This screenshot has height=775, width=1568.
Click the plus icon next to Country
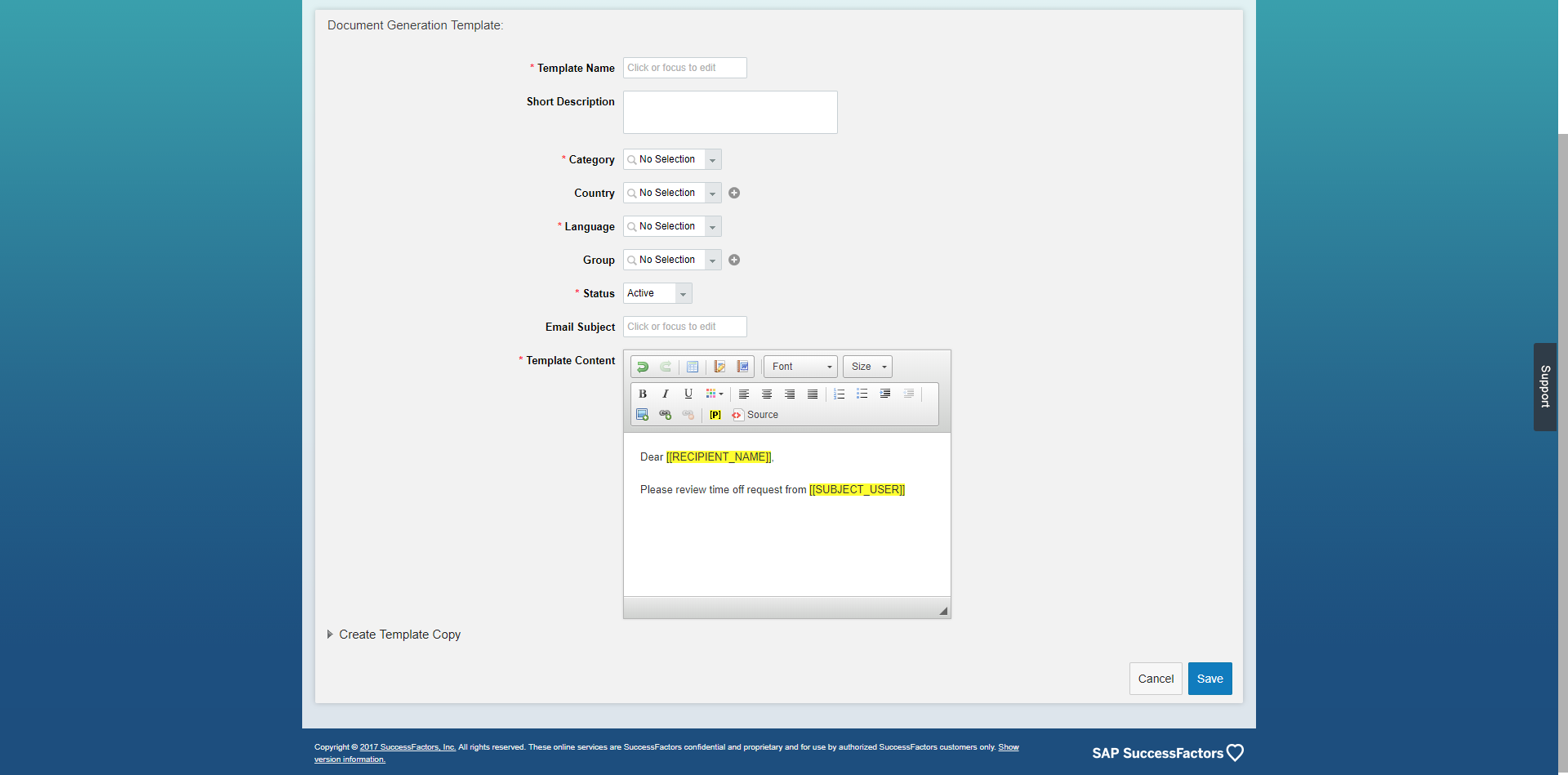[734, 193]
